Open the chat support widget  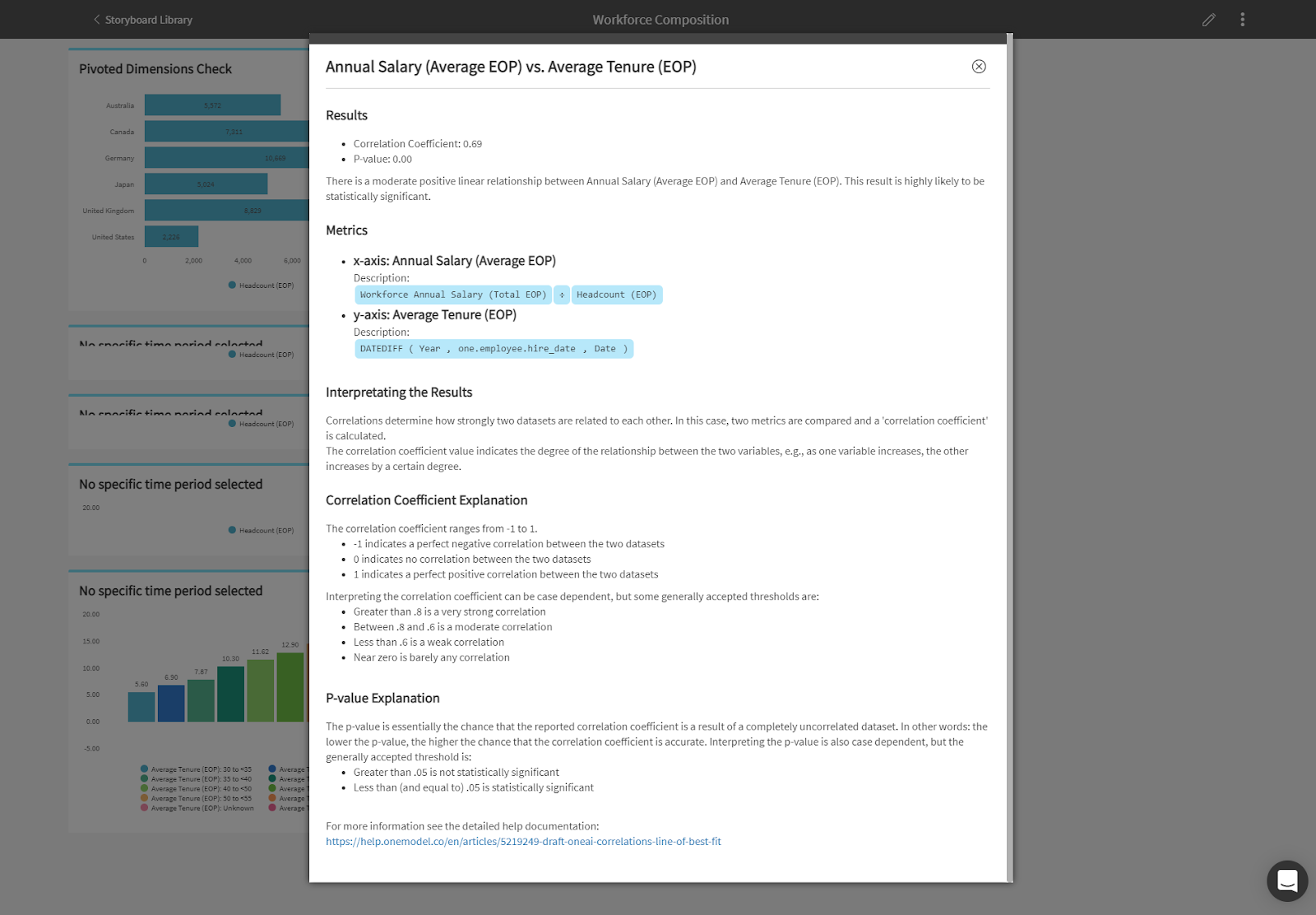pos(1287,880)
